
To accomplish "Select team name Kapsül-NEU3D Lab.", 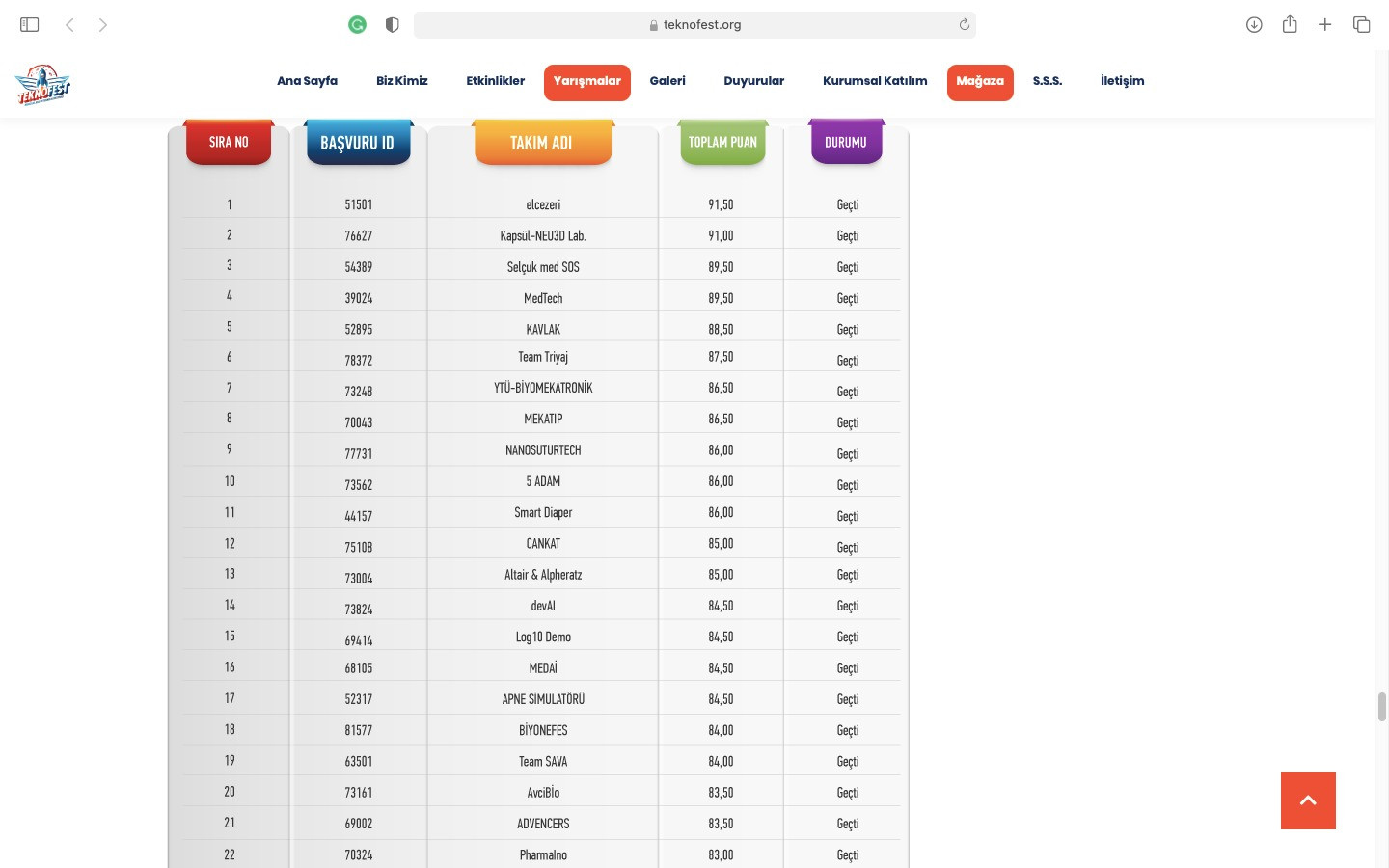I will coord(543,235).
